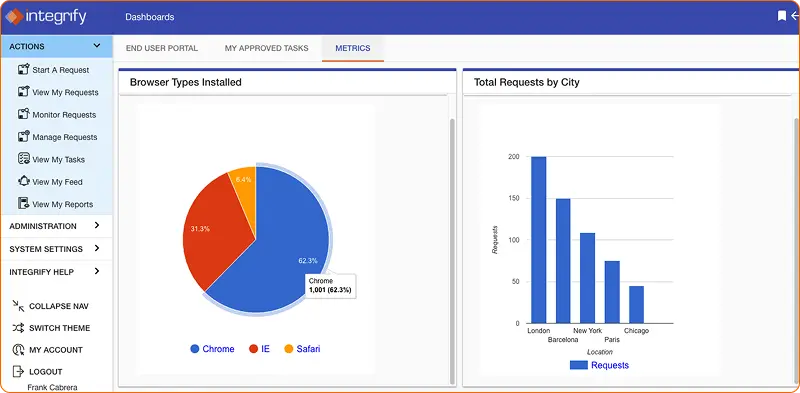Click the LOGOUT label
The width and height of the screenshot is (800, 393).
[45, 372]
